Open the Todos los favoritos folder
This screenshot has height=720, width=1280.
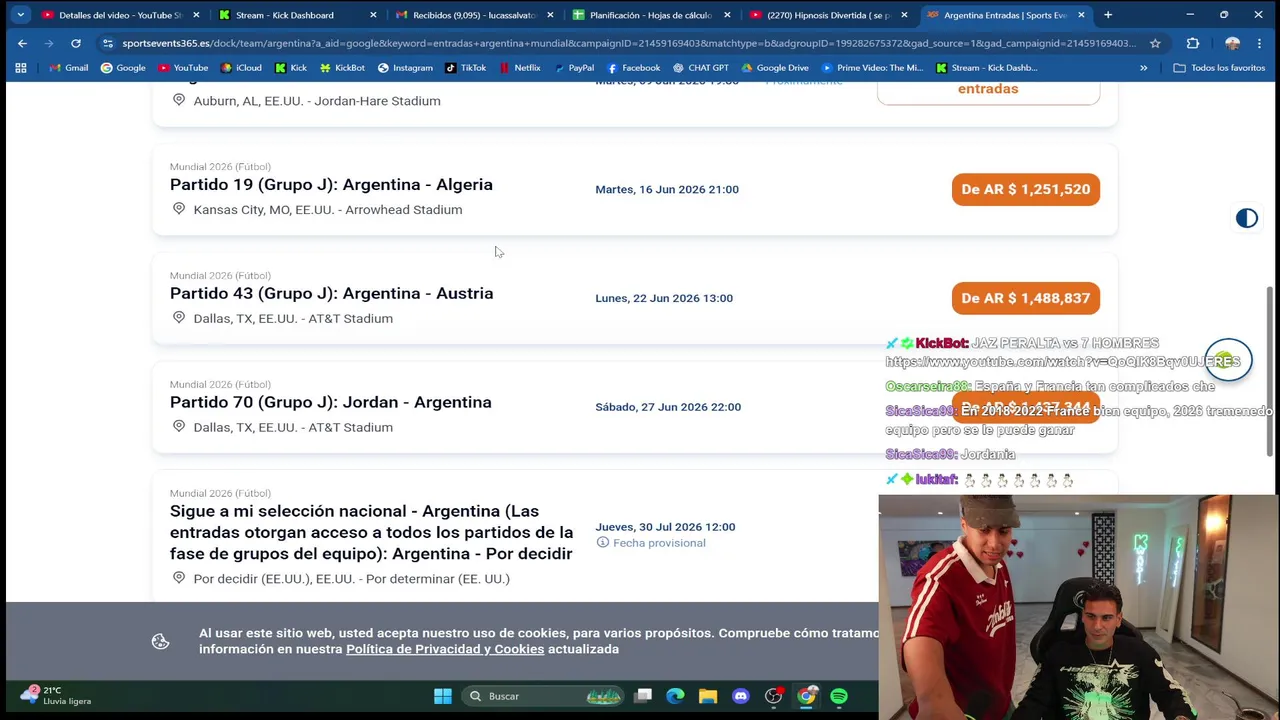[x=1219, y=68]
